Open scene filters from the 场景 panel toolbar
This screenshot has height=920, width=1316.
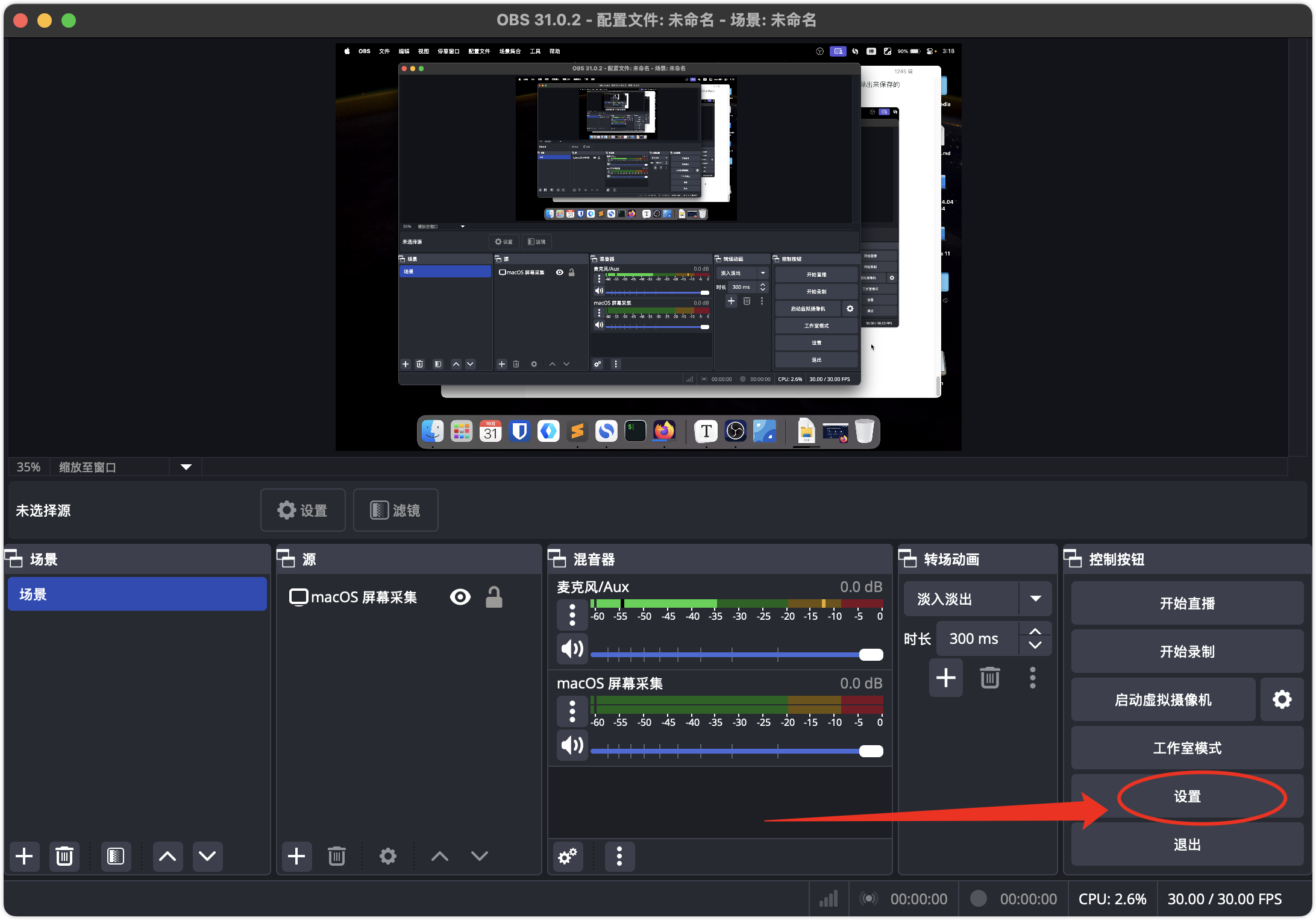115,856
